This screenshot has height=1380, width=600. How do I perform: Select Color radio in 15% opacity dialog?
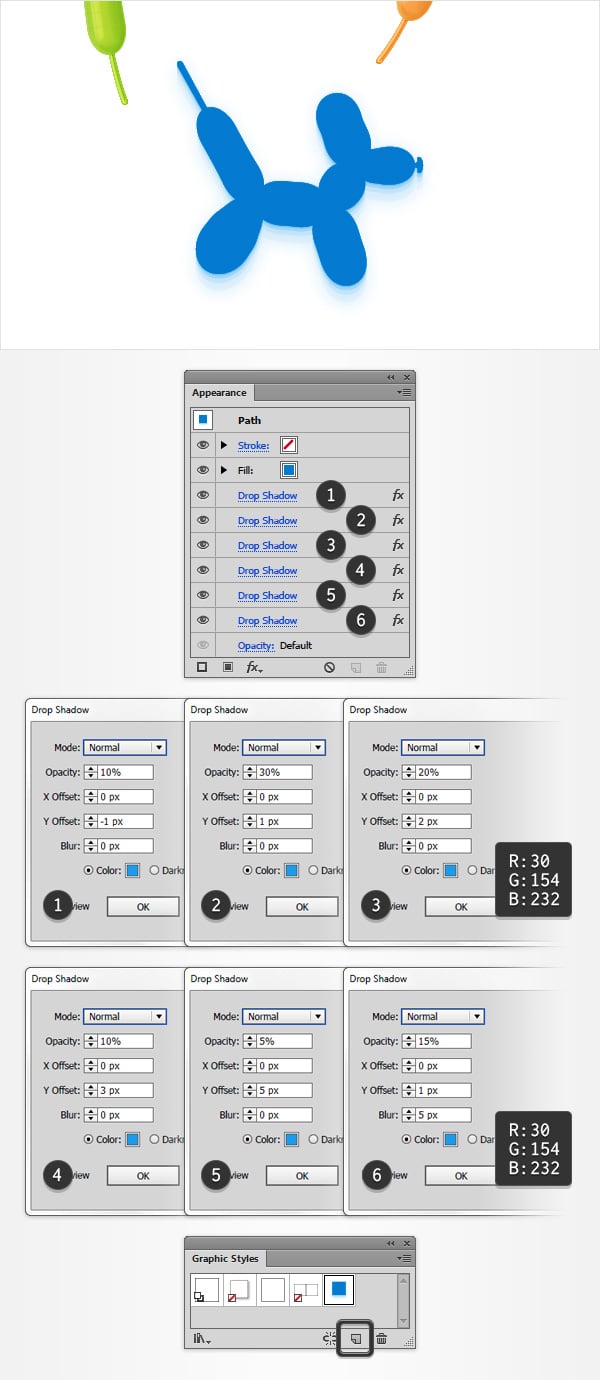pos(407,1139)
